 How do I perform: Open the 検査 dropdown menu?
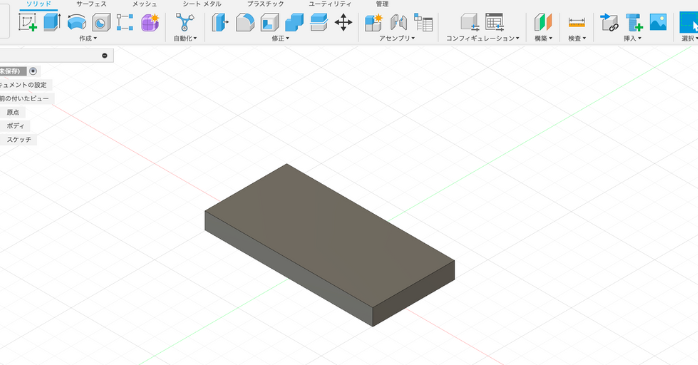[x=577, y=39]
